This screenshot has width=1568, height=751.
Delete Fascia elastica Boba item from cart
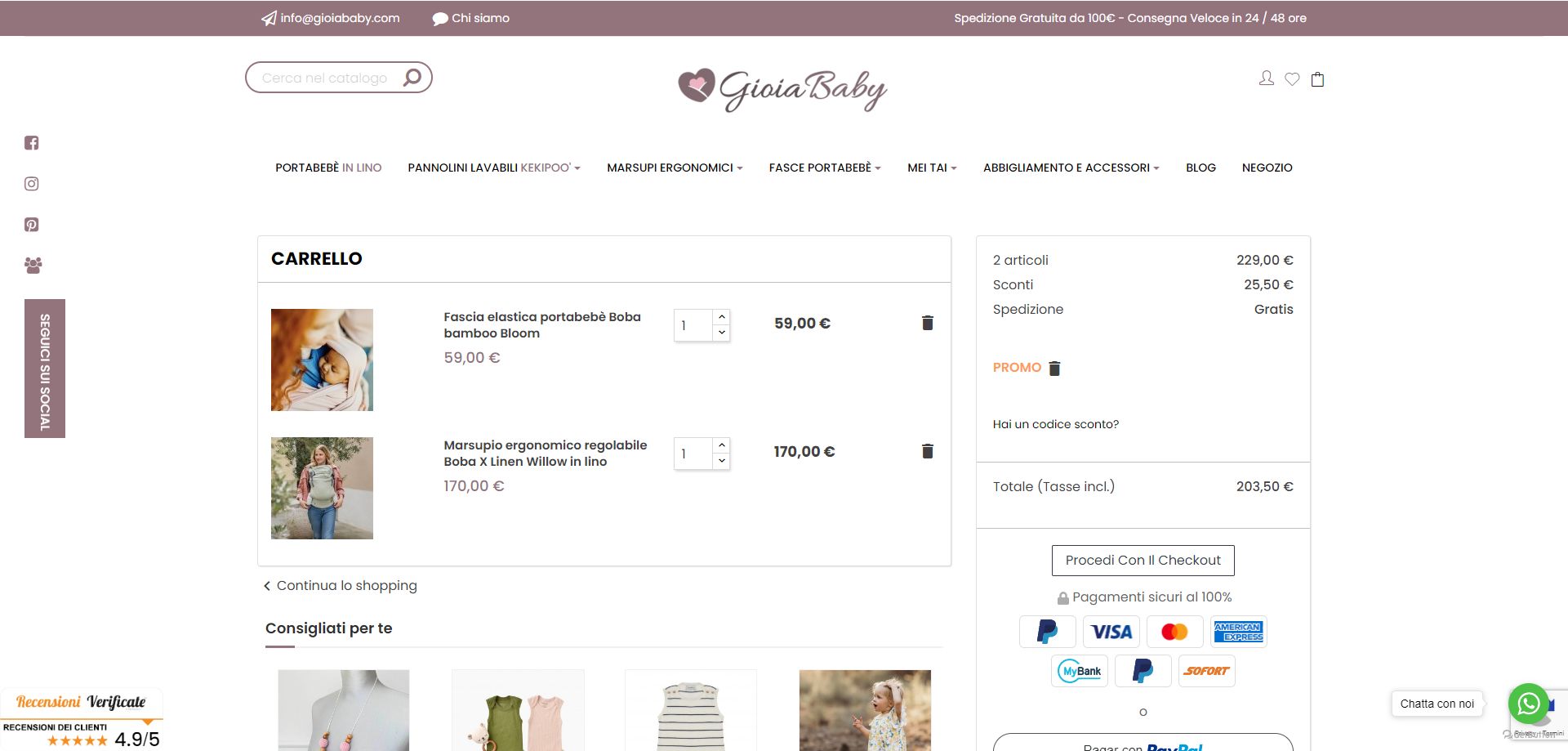click(928, 323)
